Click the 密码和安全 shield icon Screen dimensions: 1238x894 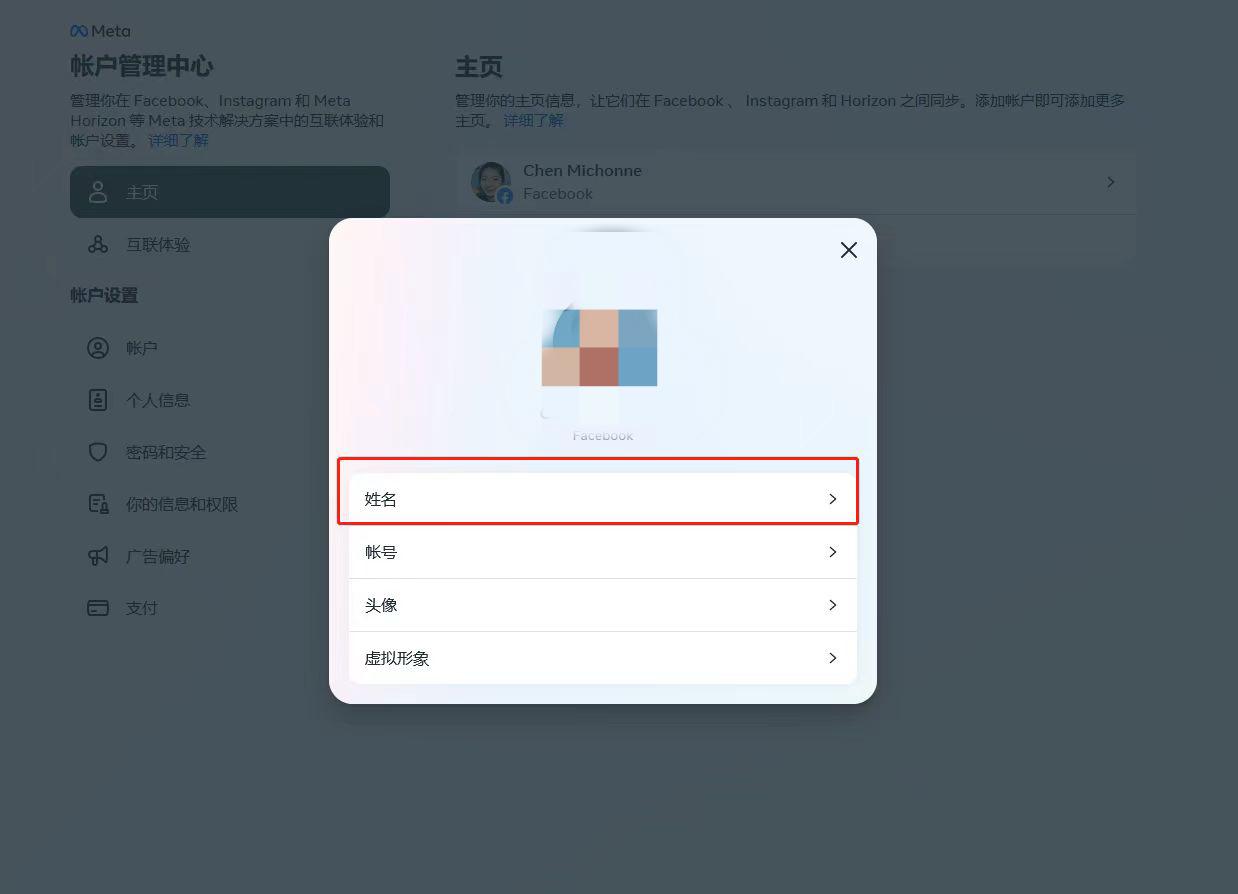pyautogui.click(x=98, y=452)
